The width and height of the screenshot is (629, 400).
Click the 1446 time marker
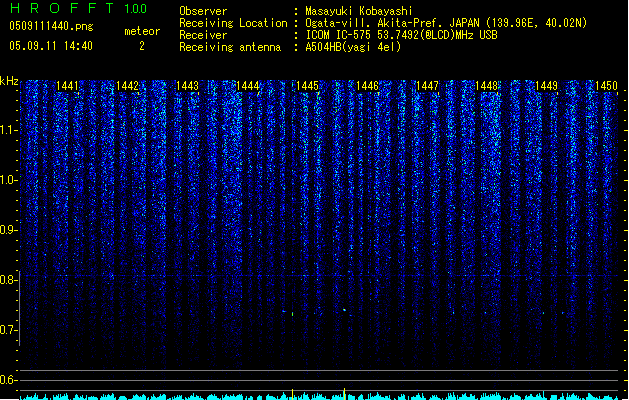tap(367, 86)
